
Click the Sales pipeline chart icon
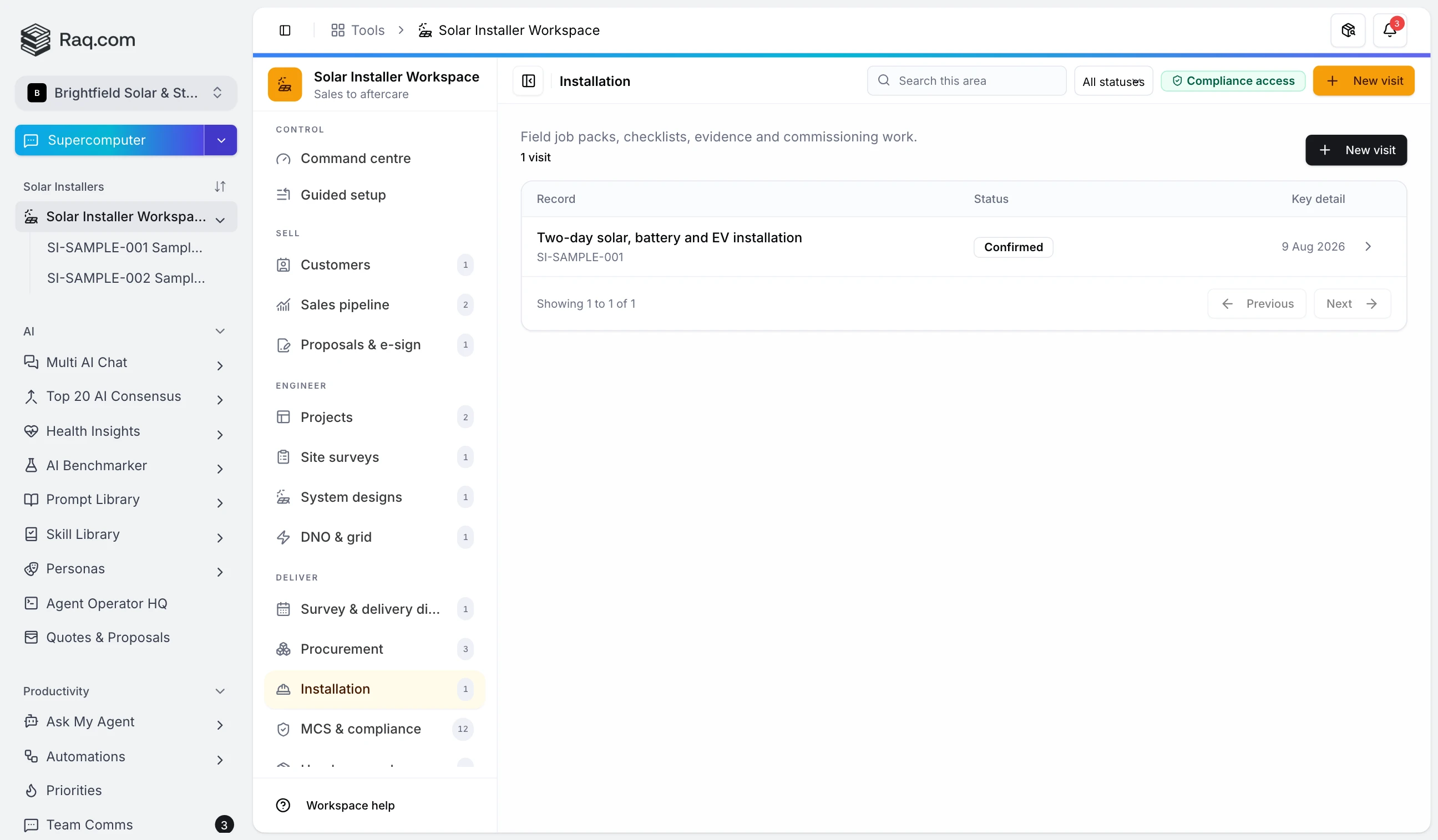(283, 305)
